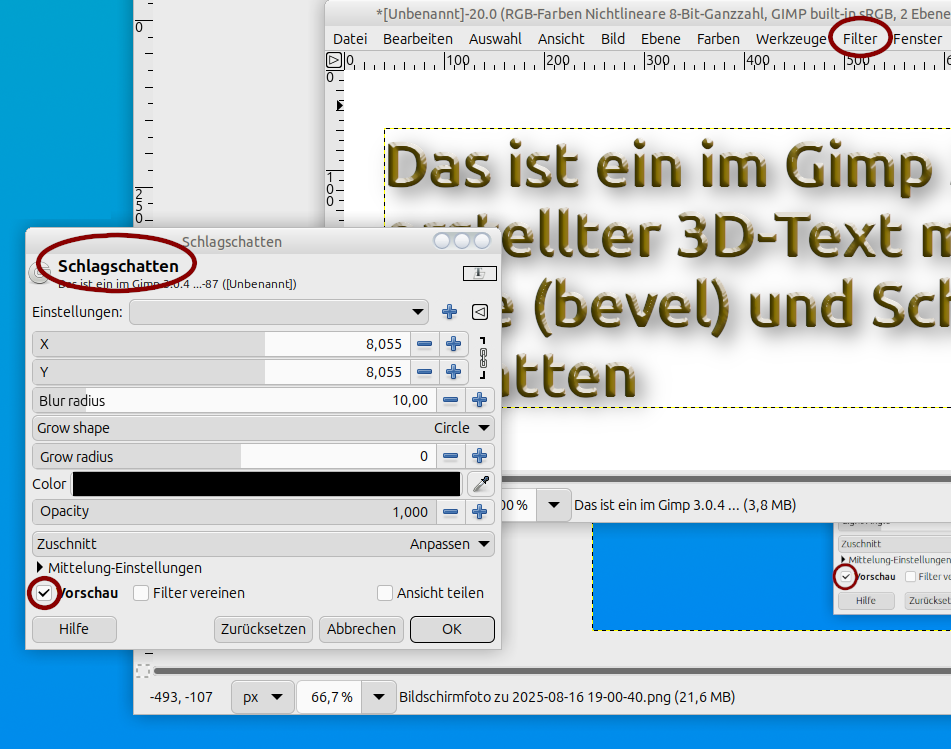Click the 66,7 % zoom input field
The image size is (951, 749).
click(331, 697)
